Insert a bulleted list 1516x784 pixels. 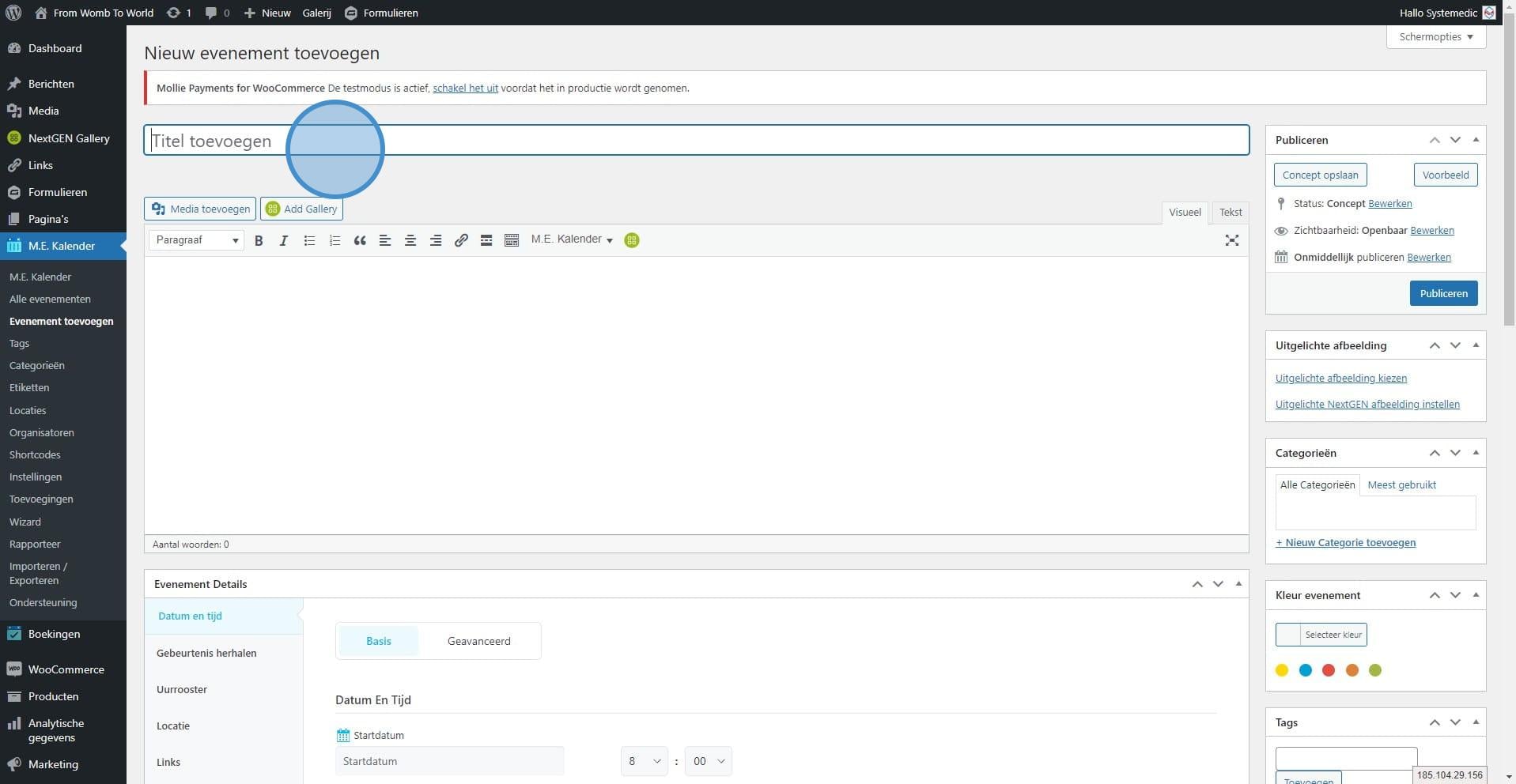[309, 240]
